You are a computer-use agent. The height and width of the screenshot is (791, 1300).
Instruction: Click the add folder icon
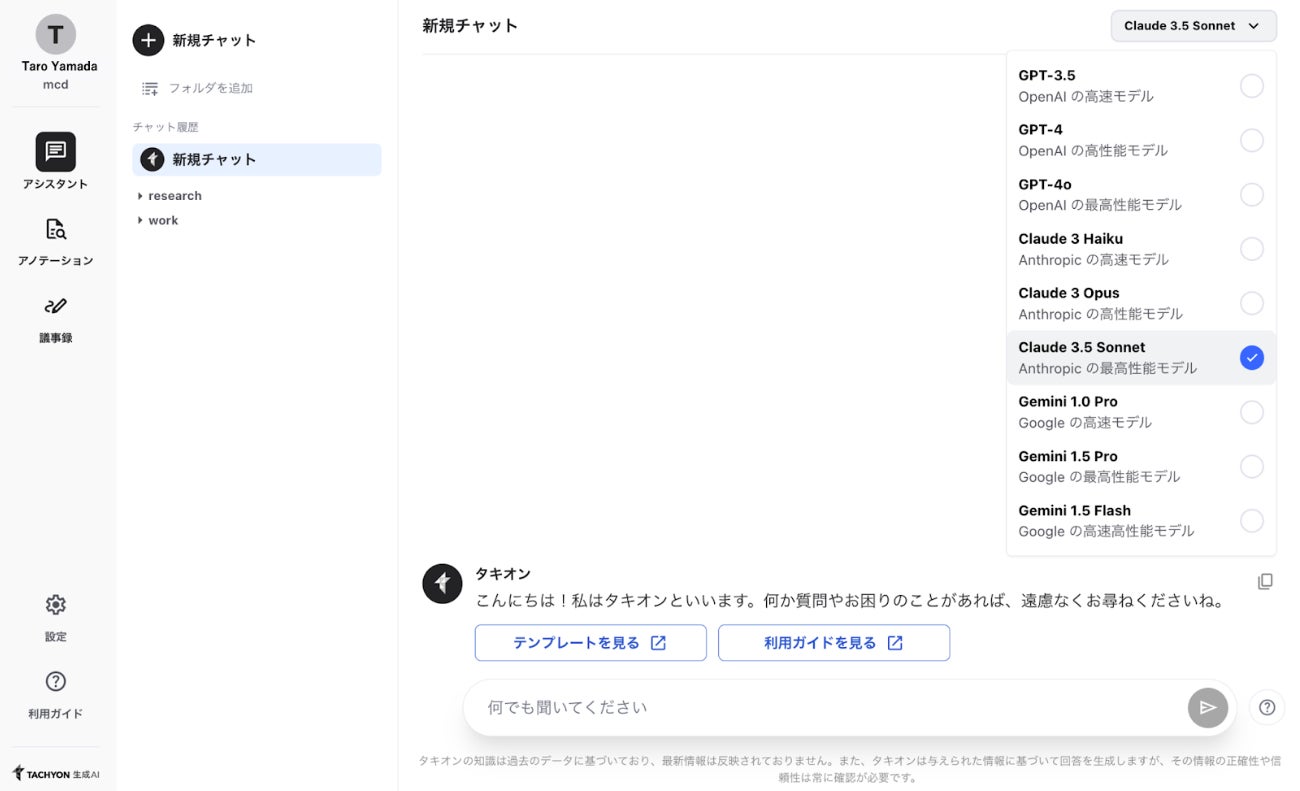click(150, 88)
